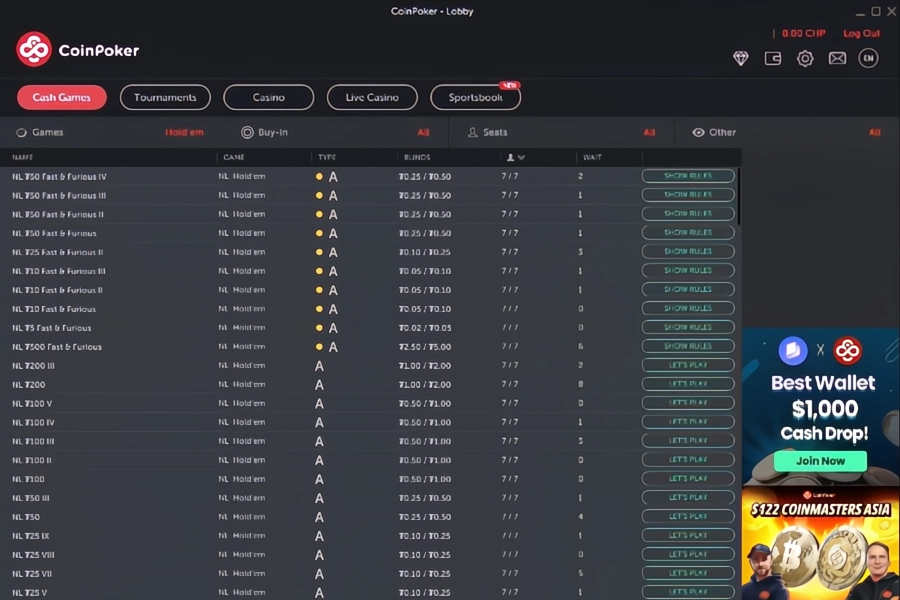Click the Log Out link
The width and height of the screenshot is (900, 600).
861,34
